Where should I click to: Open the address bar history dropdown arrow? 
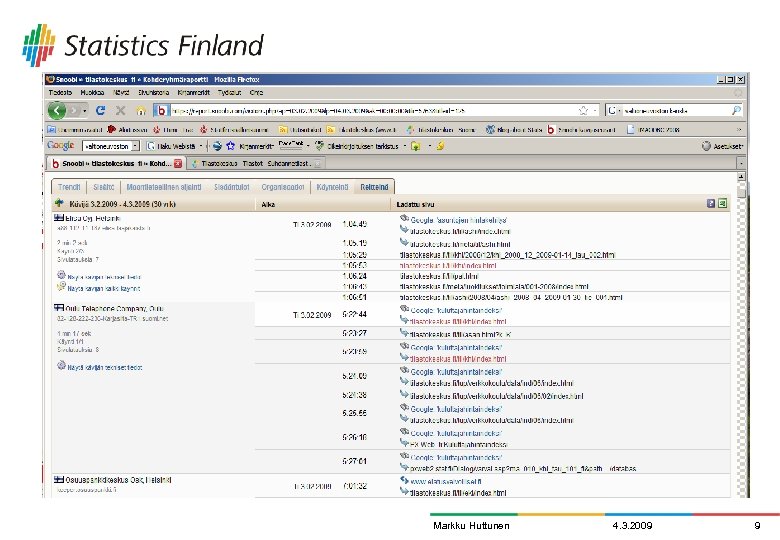[x=594, y=110]
